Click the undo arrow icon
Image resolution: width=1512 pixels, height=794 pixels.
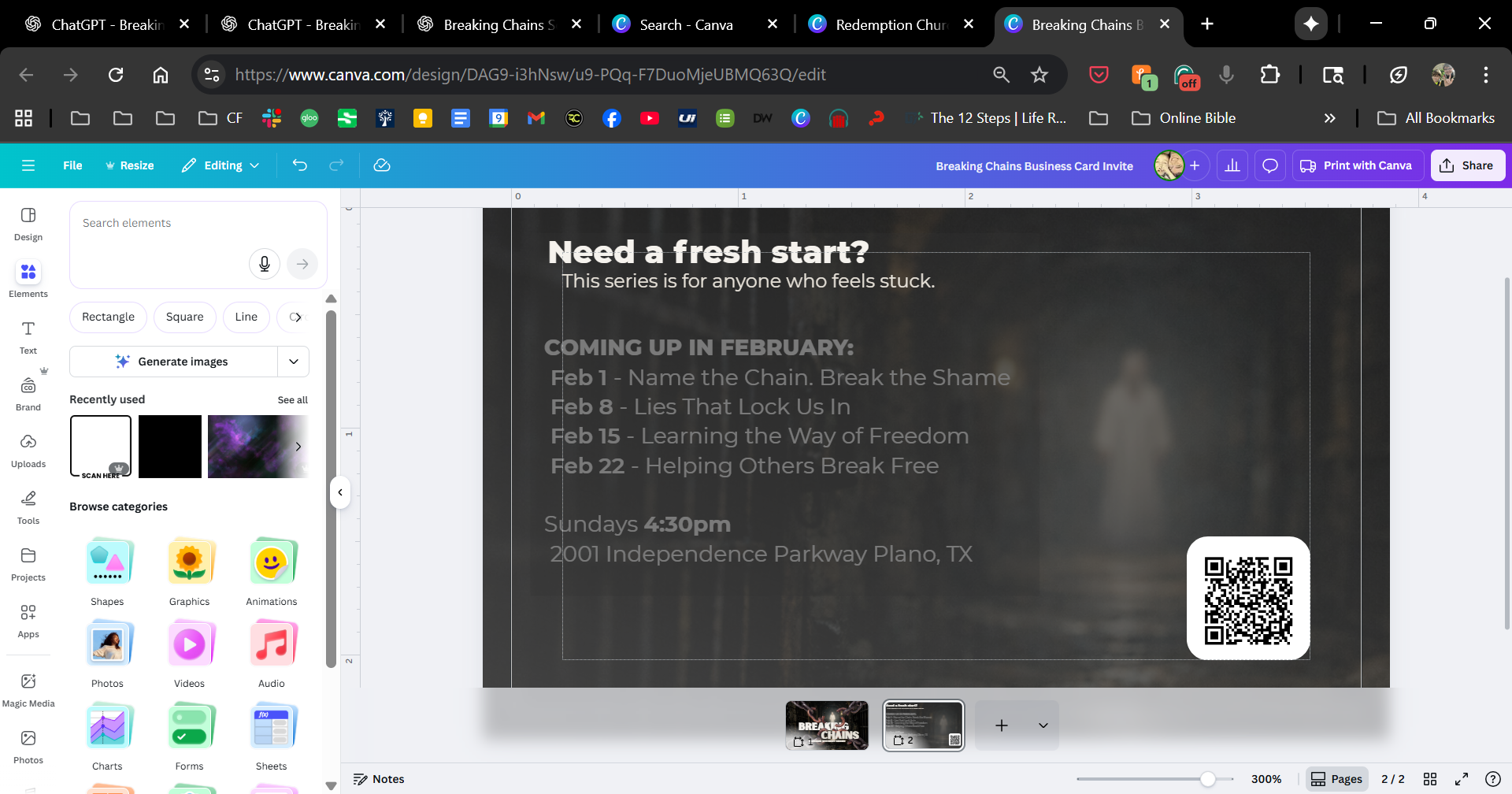[x=299, y=165]
